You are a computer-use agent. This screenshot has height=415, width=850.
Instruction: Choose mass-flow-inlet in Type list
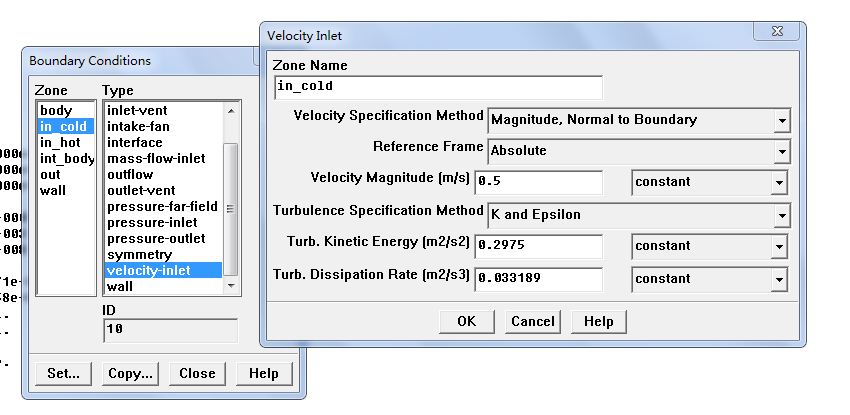click(156, 158)
